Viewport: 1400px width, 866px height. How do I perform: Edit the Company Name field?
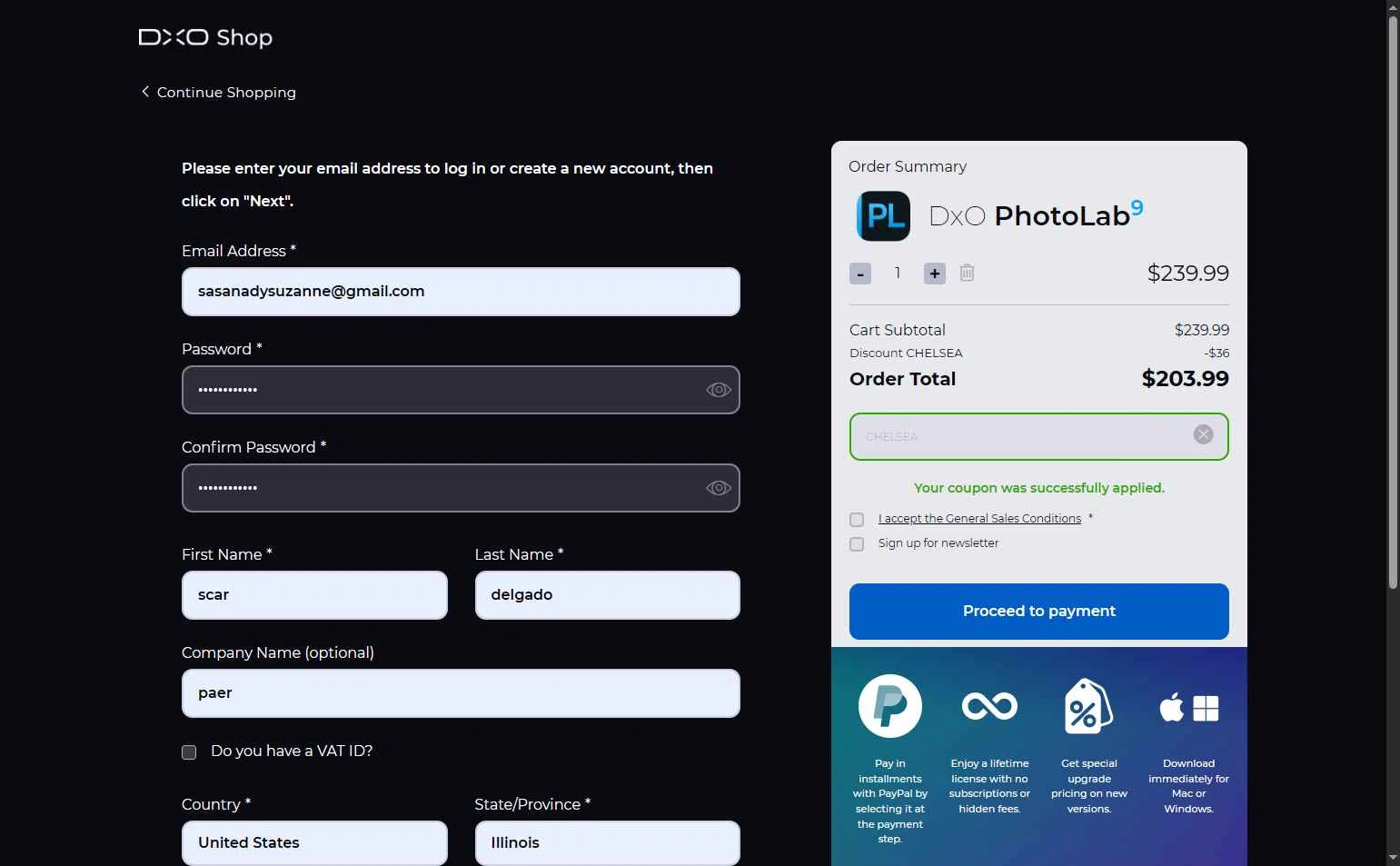(x=461, y=693)
